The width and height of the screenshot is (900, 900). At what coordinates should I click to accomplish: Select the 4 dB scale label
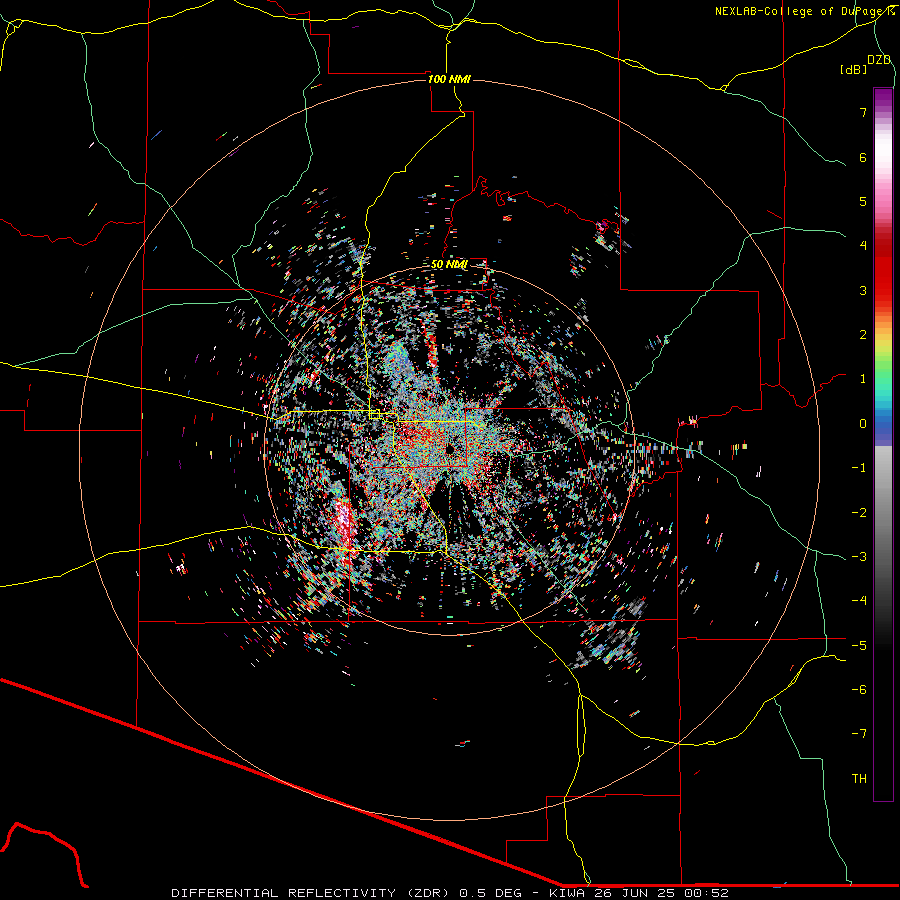[x=863, y=246]
